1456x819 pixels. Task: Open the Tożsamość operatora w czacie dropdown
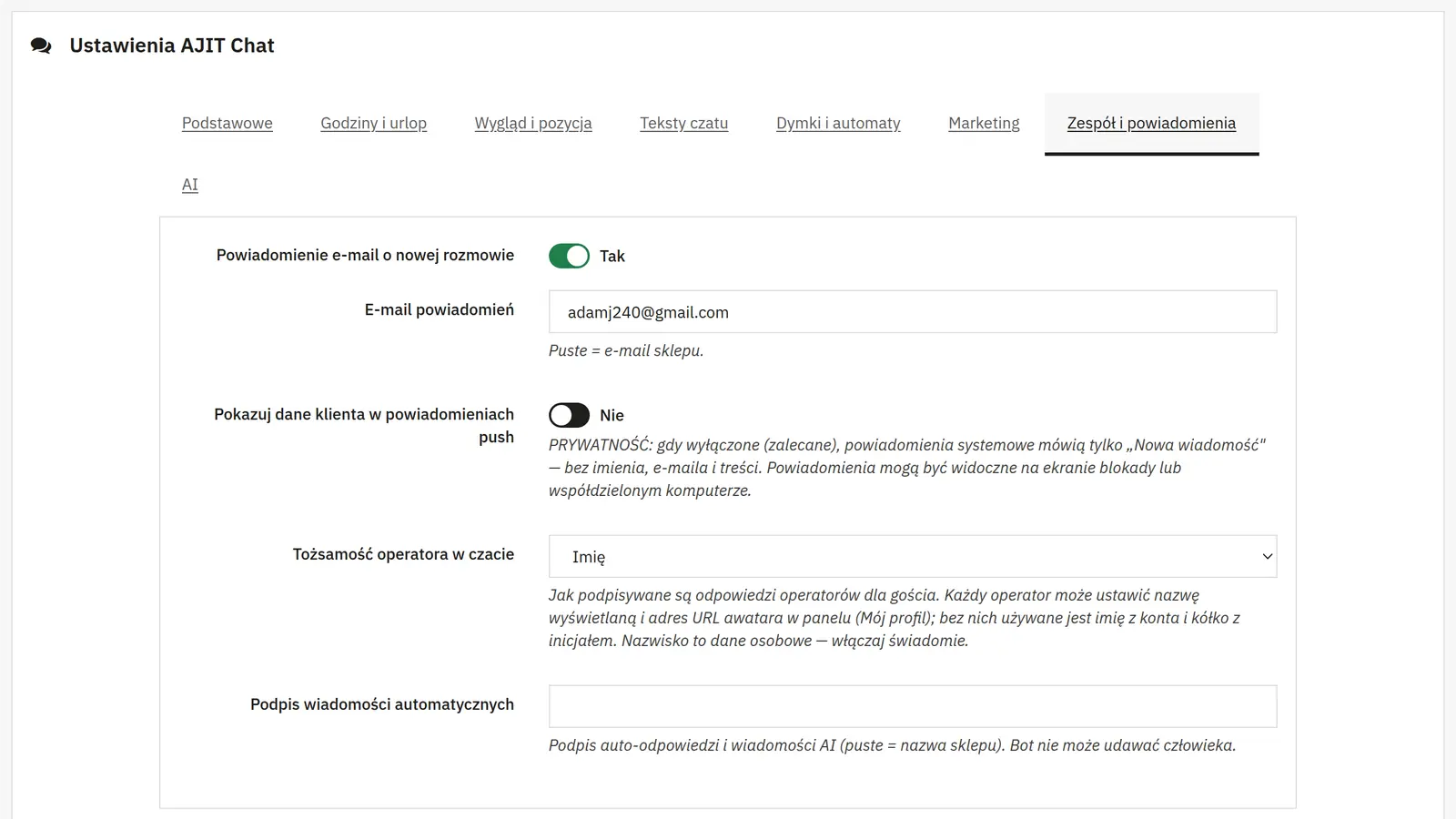click(913, 556)
